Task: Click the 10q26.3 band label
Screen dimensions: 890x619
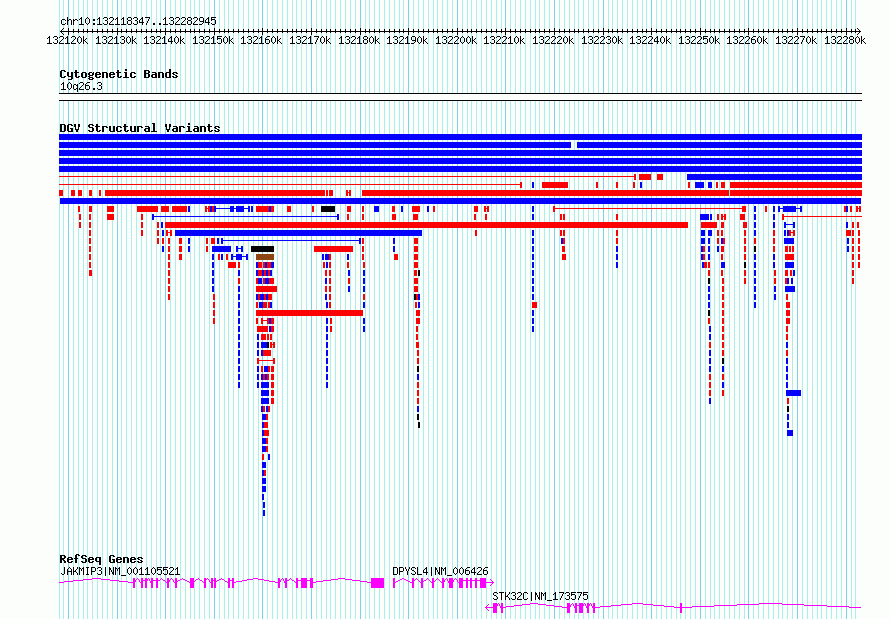Action: 81,86
